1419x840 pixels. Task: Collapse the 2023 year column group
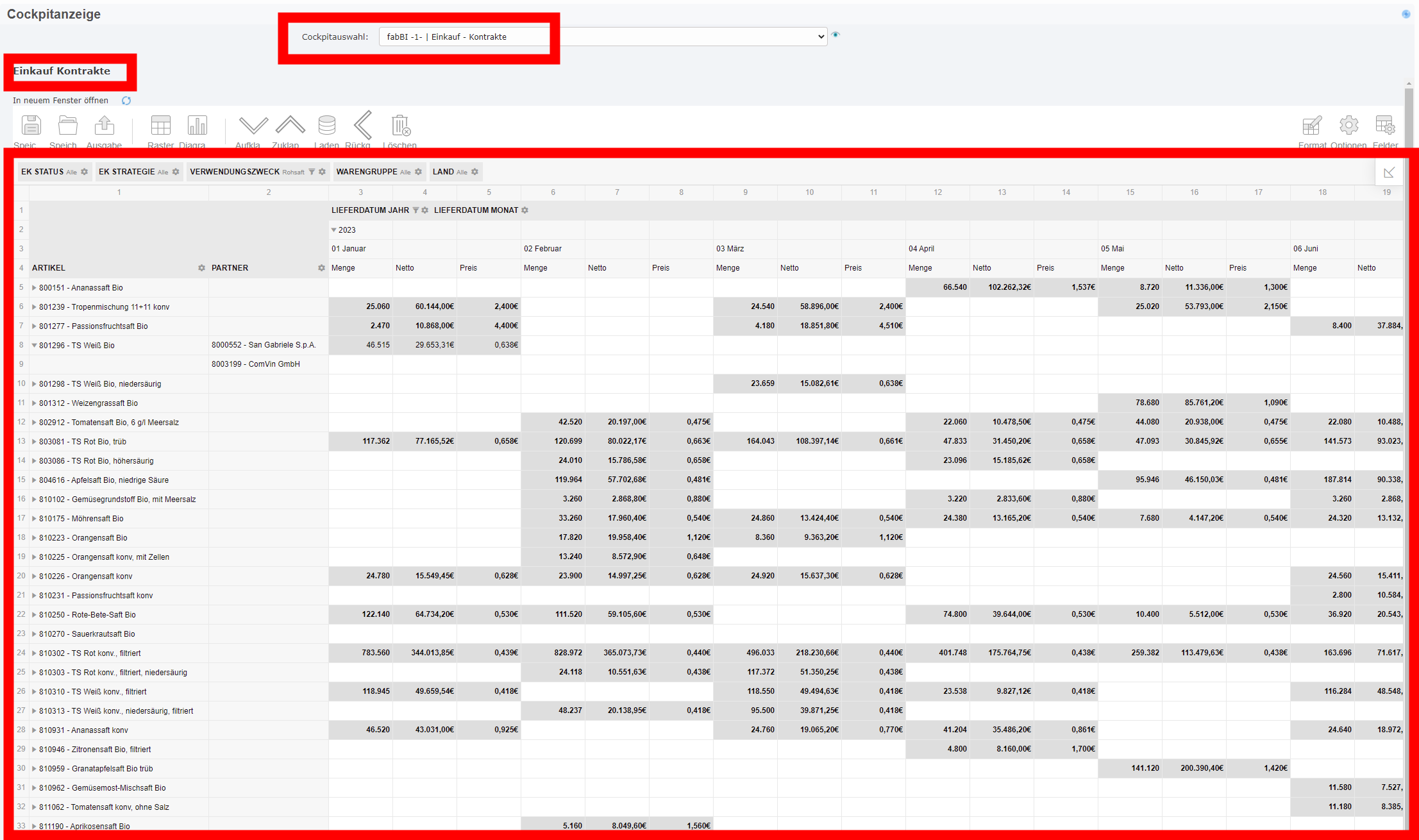pyautogui.click(x=334, y=230)
